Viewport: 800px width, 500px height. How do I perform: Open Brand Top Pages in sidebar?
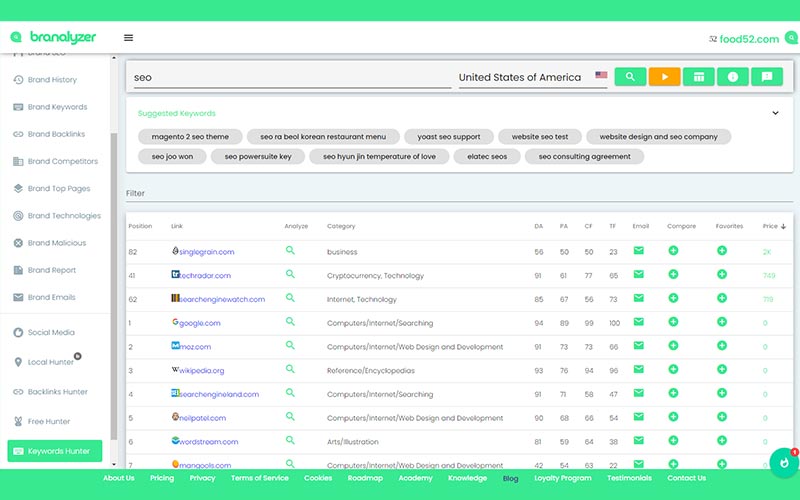59,188
